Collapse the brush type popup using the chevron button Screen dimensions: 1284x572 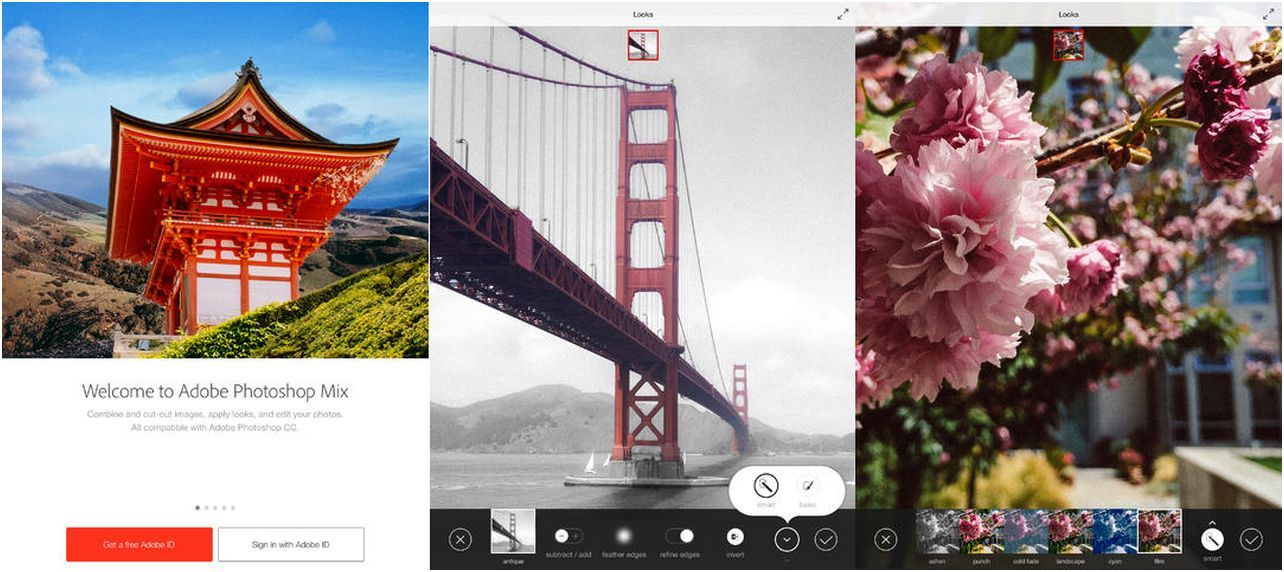coord(786,539)
